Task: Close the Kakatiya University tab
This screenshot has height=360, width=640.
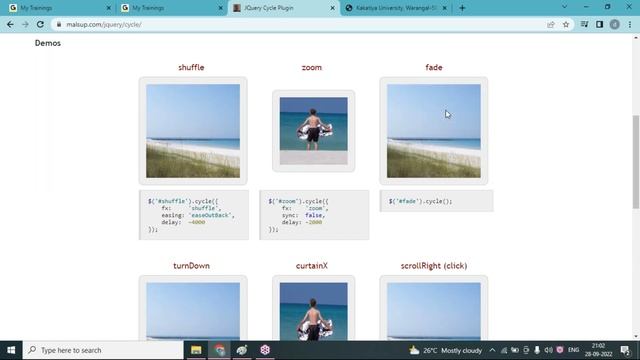Action: click(x=444, y=8)
